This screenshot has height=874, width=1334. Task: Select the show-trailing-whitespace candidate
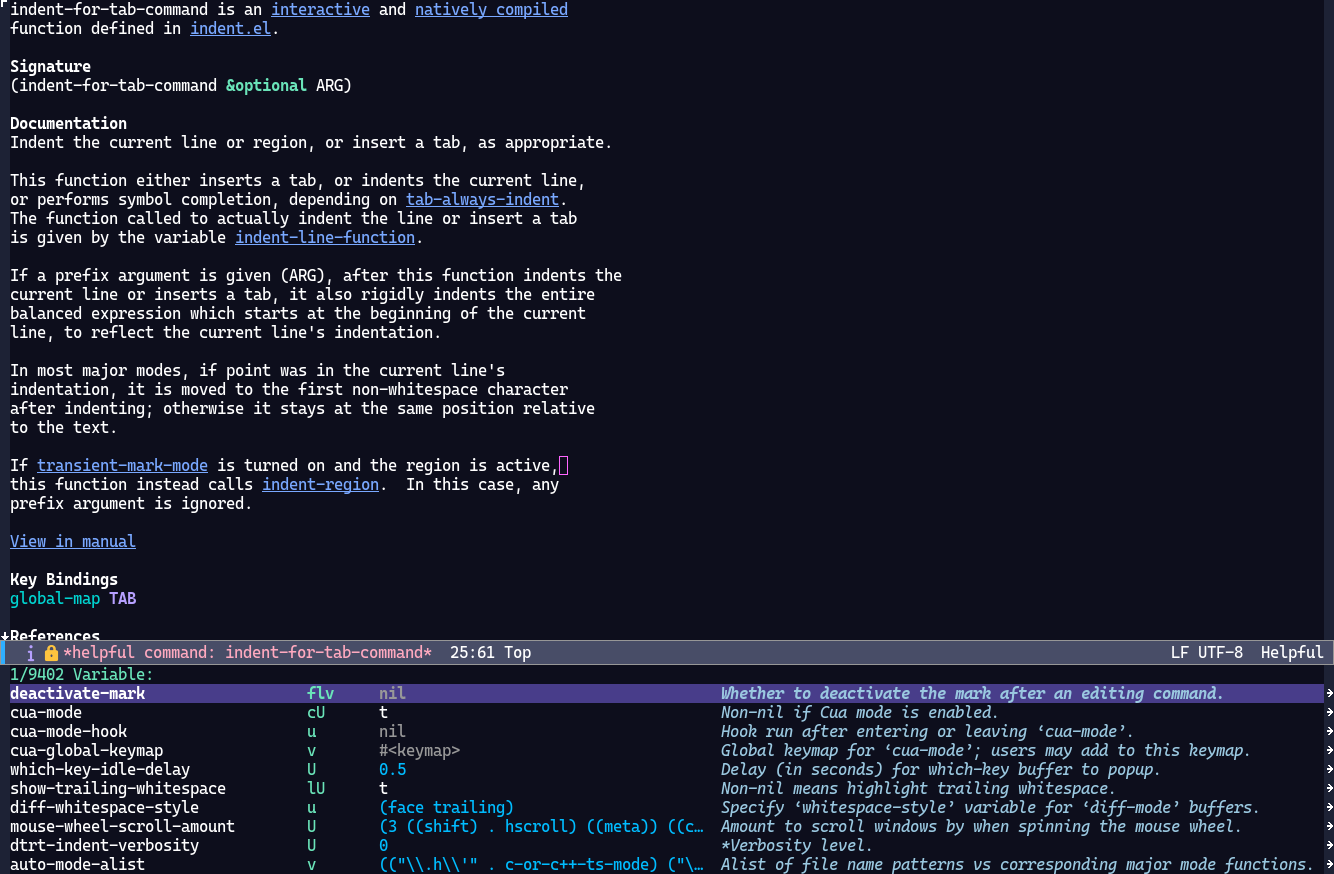tap(118, 789)
